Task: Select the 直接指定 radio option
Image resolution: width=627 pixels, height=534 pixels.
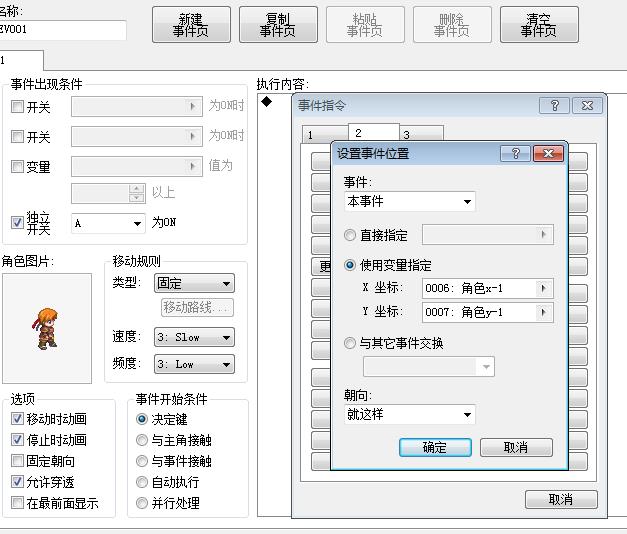Action: pos(350,235)
